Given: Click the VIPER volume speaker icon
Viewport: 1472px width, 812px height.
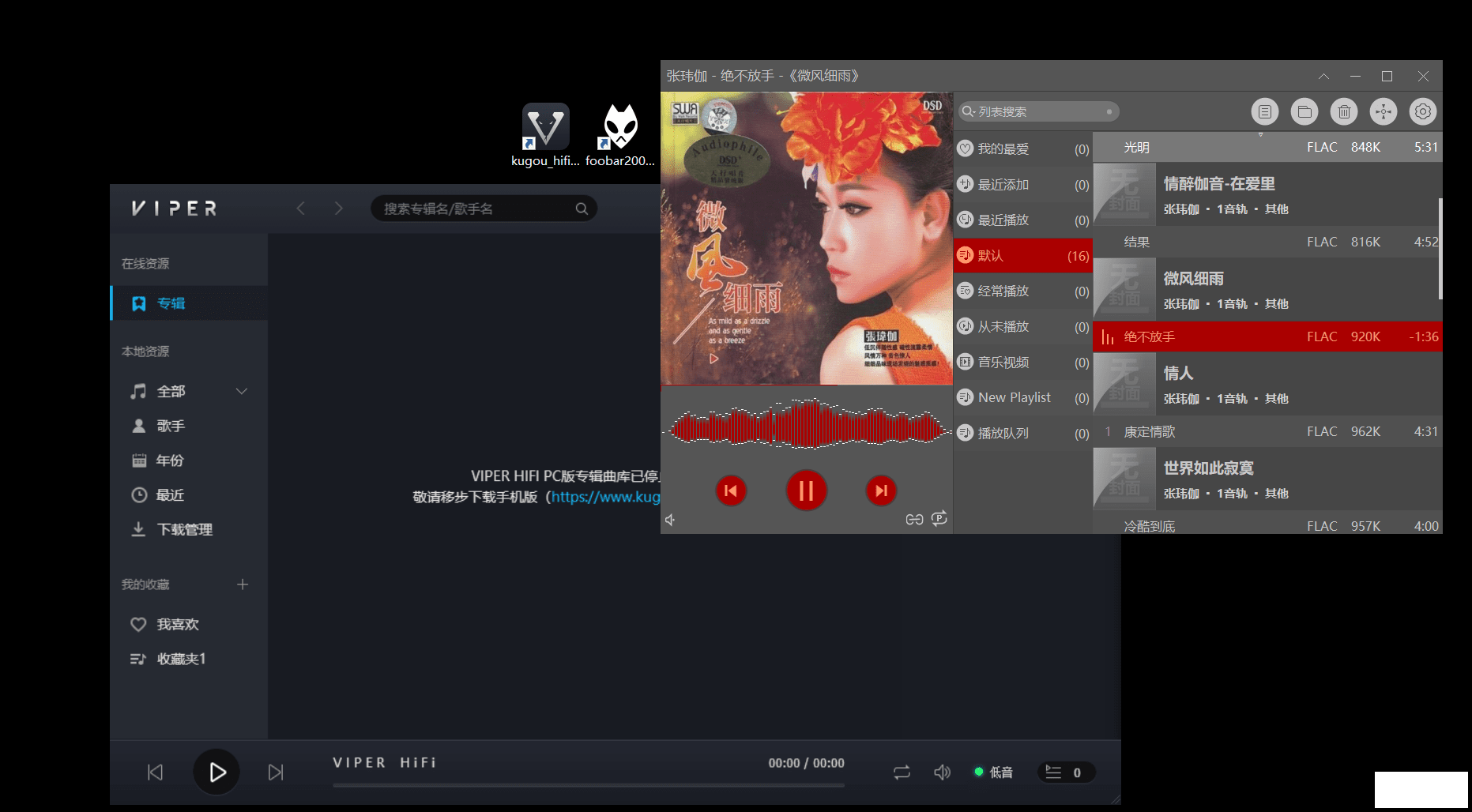Looking at the screenshot, I should [x=942, y=773].
